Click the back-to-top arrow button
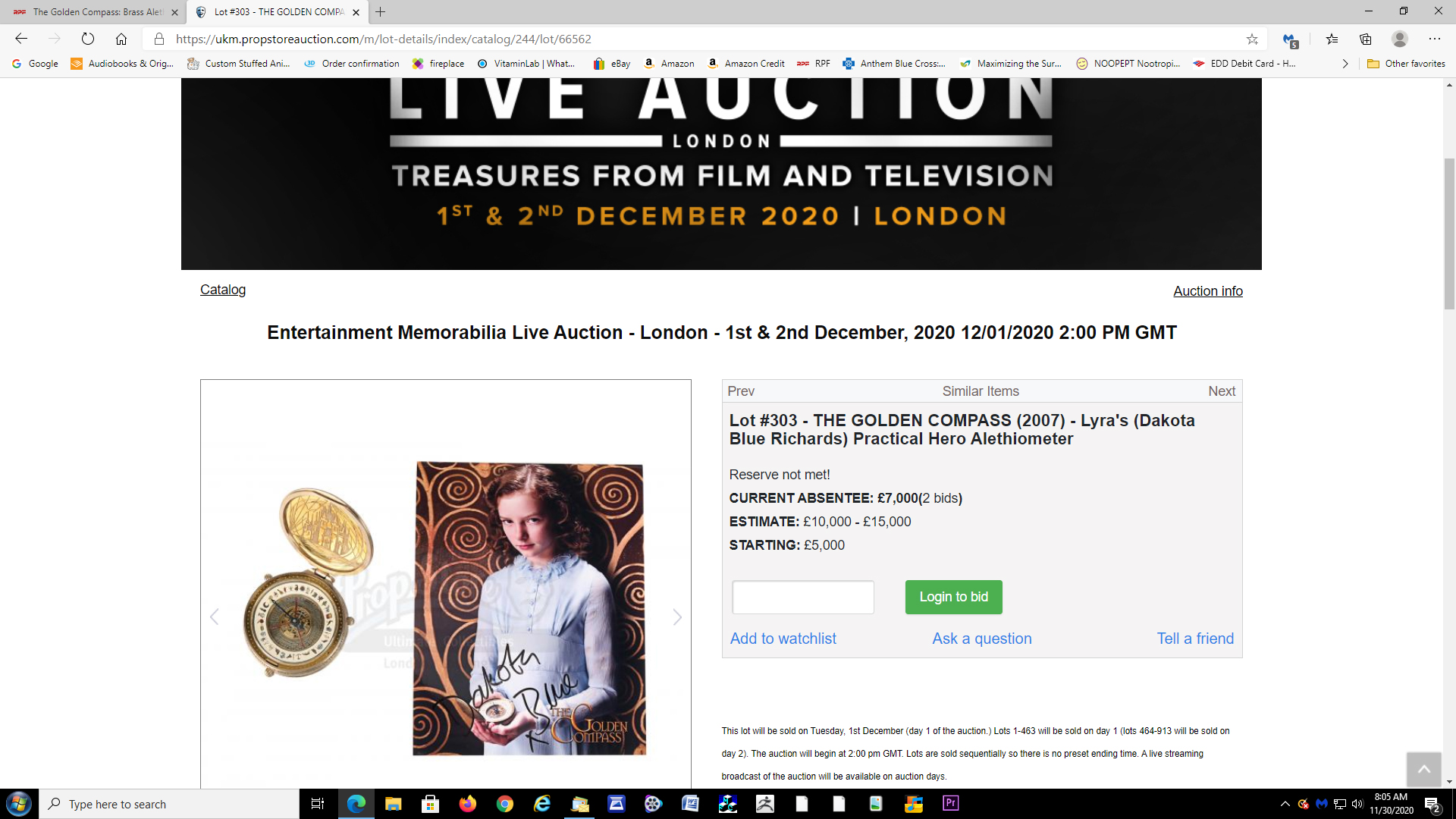The image size is (1456, 819). [x=1423, y=770]
